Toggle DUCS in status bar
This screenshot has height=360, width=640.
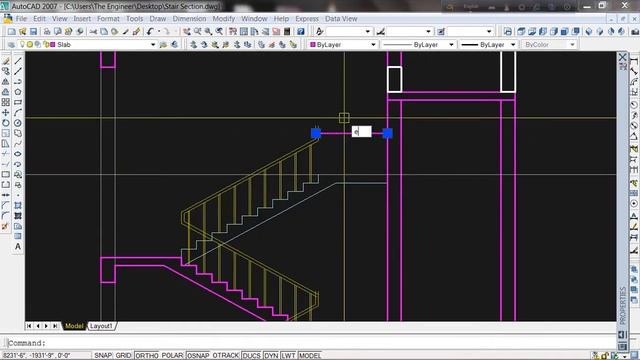(251, 356)
